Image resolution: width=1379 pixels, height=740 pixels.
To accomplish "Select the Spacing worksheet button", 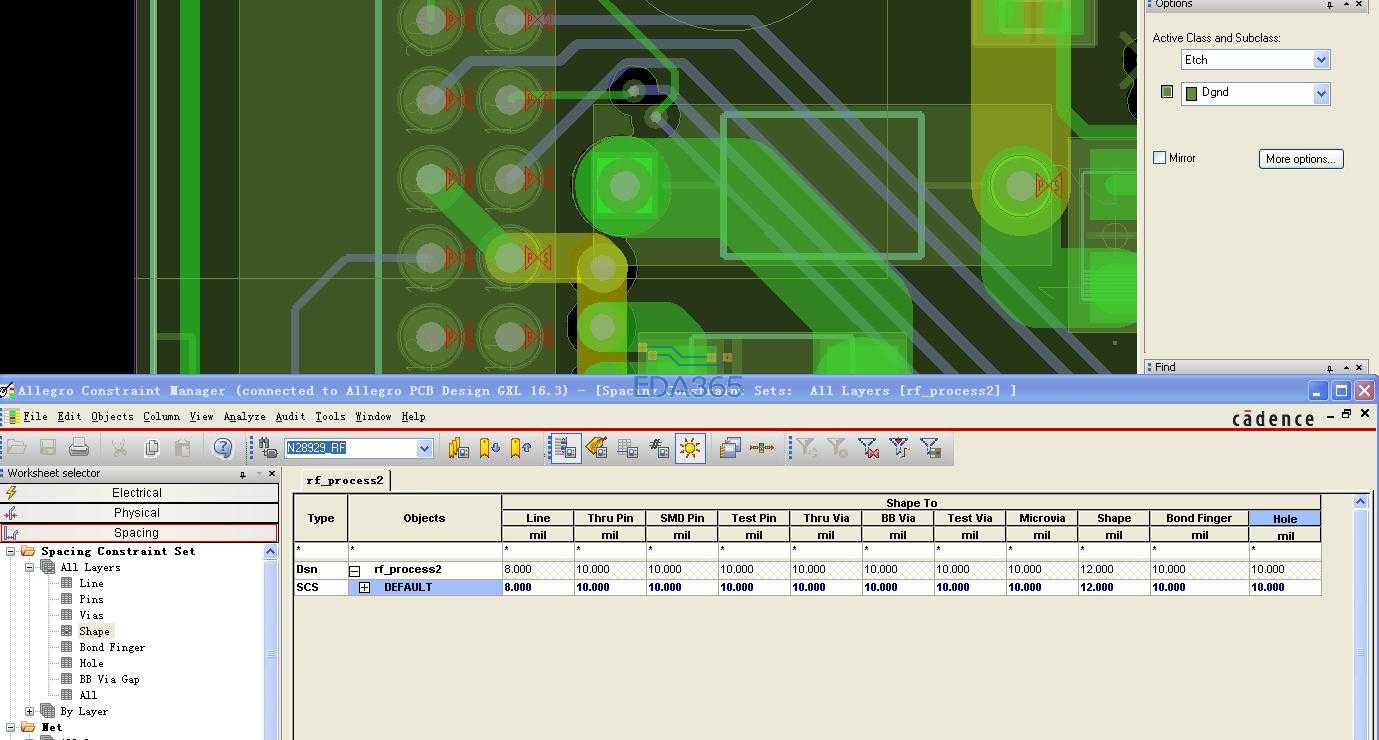I will click(139, 533).
